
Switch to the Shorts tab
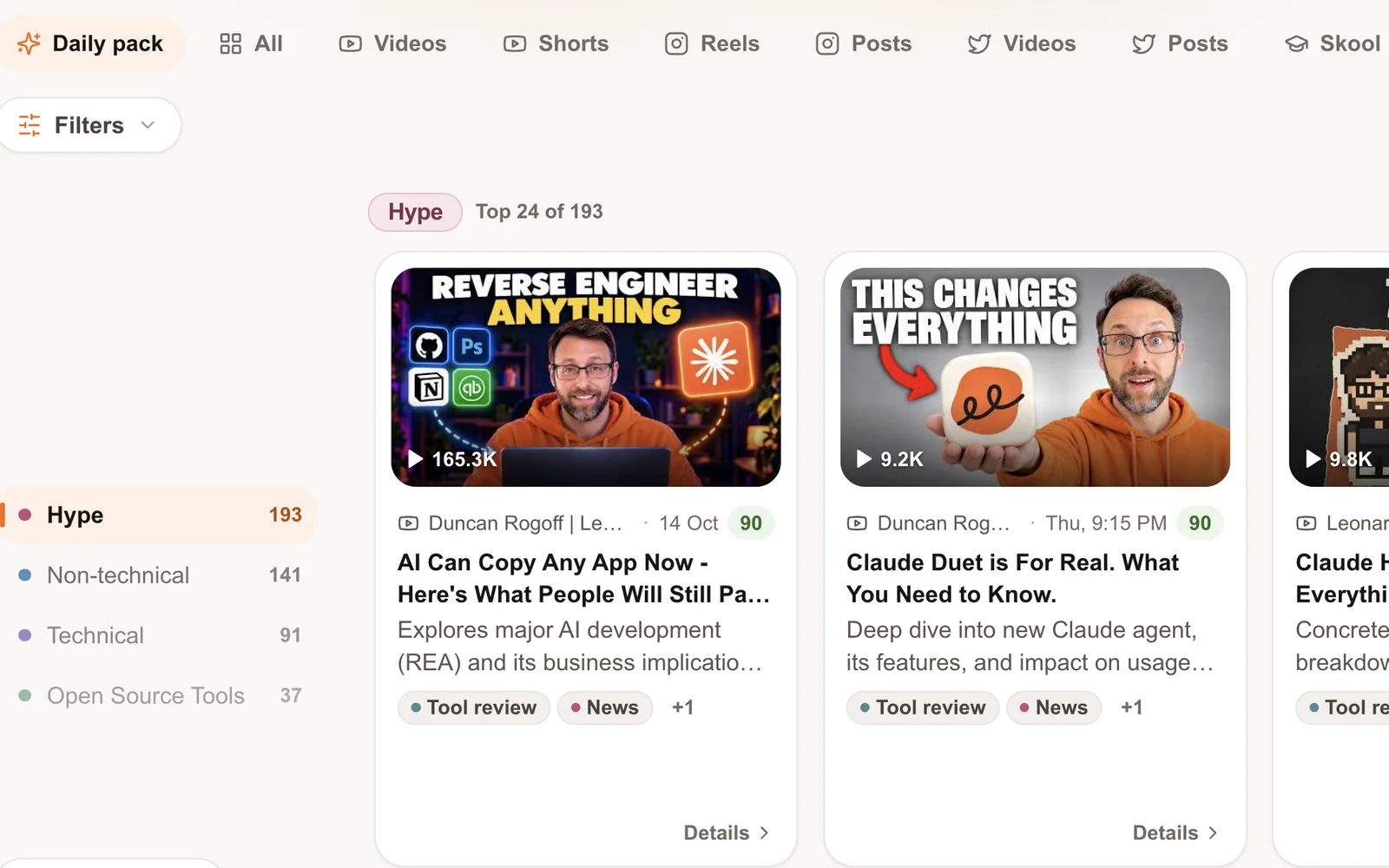(556, 43)
